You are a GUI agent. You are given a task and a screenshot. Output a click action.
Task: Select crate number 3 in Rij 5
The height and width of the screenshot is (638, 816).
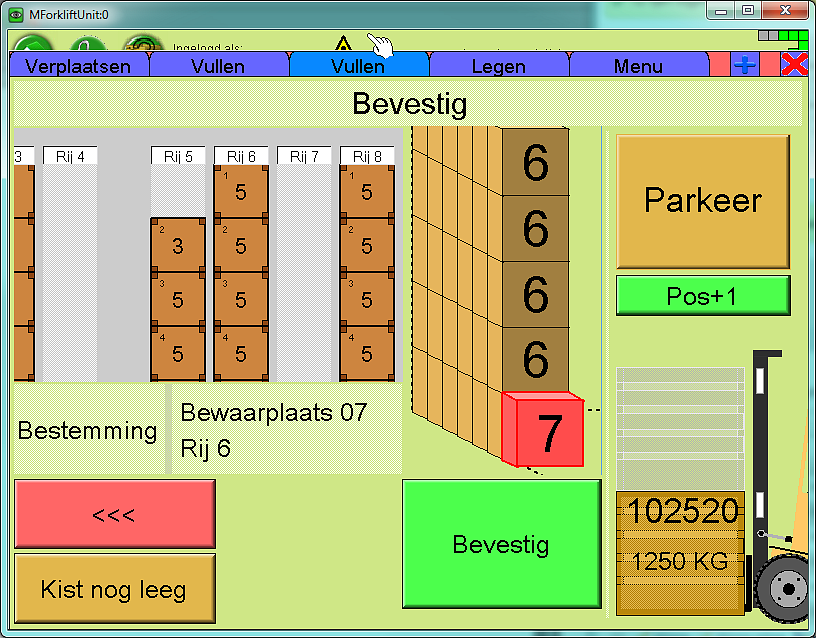[178, 245]
